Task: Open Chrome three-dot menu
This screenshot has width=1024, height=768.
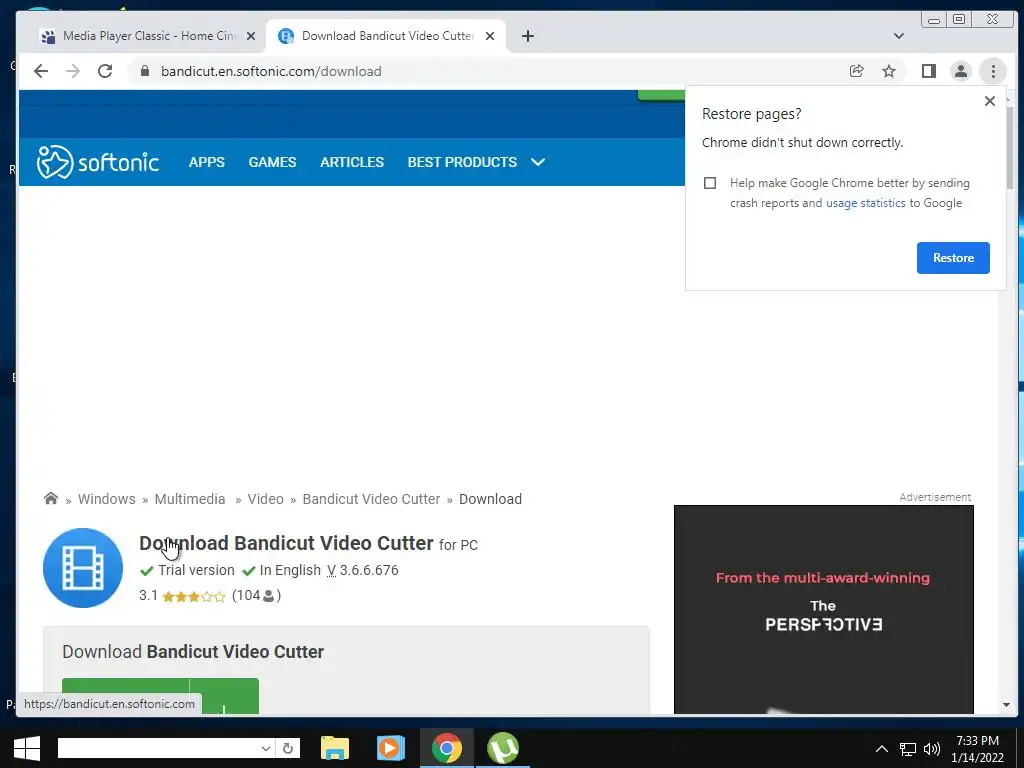Action: [993, 71]
